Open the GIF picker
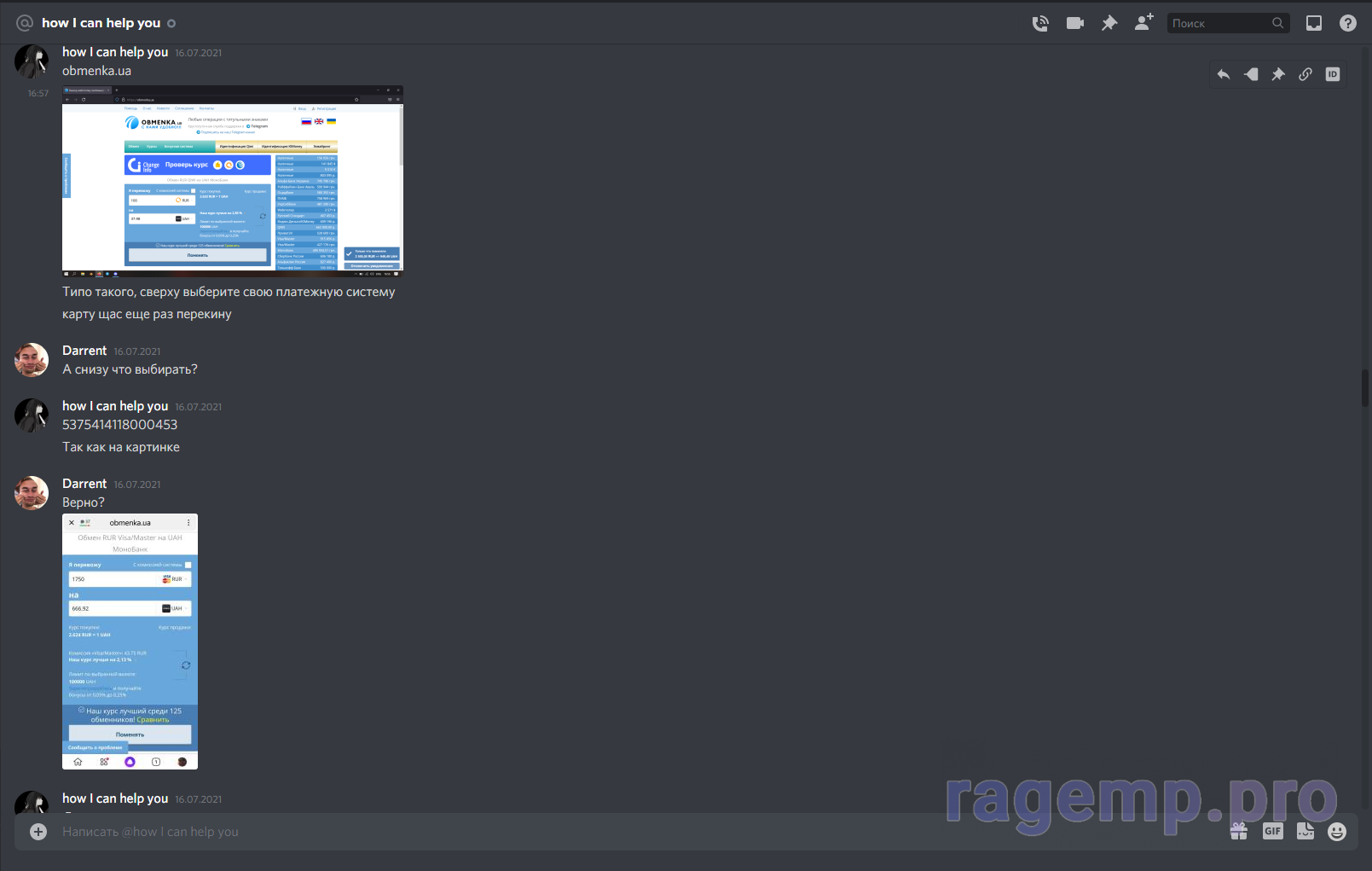Image resolution: width=1372 pixels, height=871 pixels. pos(1272,832)
